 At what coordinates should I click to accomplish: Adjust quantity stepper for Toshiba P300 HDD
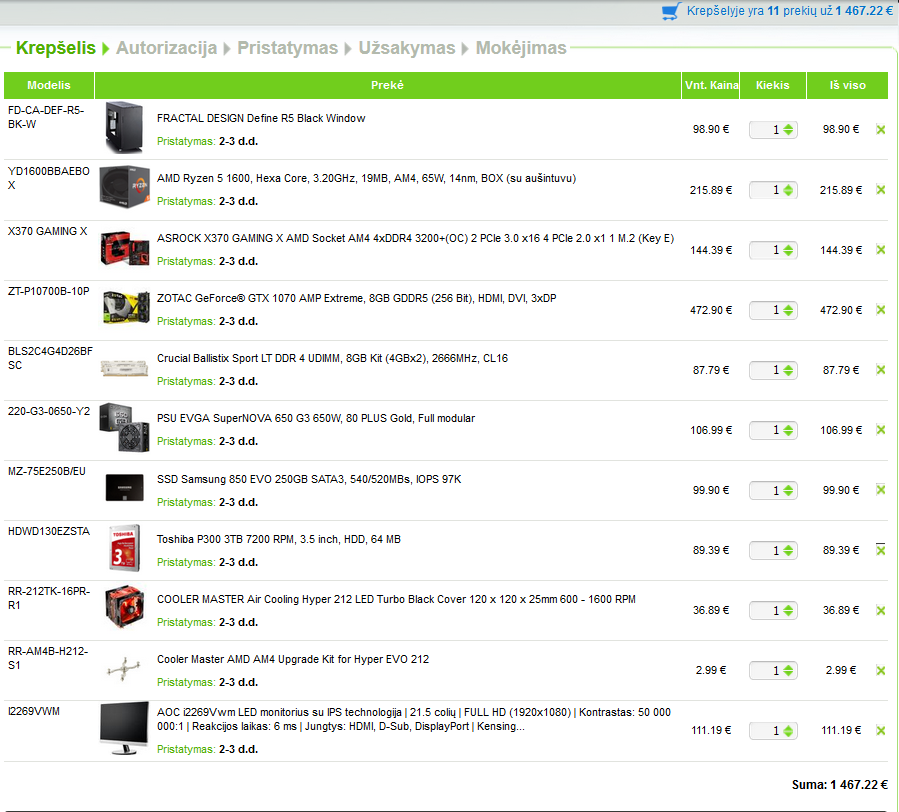coord(788,551)
